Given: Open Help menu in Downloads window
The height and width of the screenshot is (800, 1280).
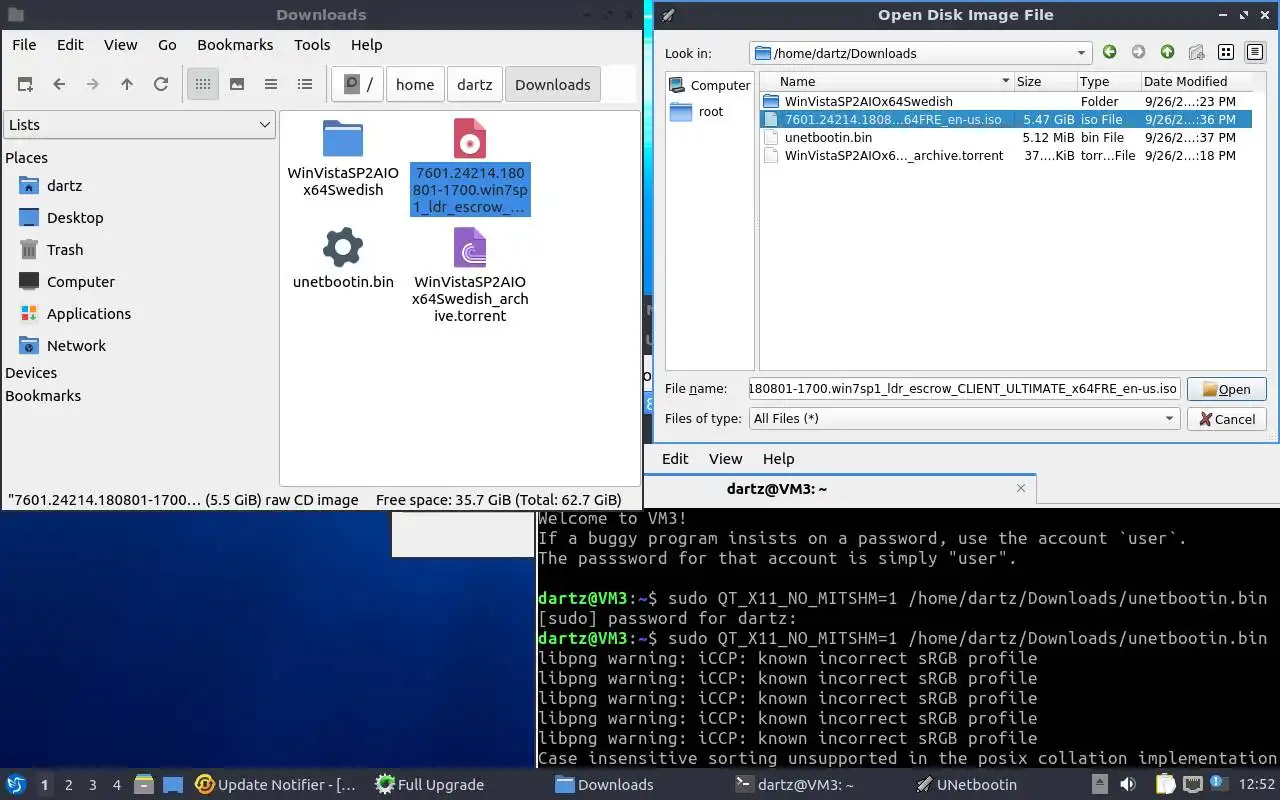Looking at the screenshot, I should pyautogui.click(x=366, y=45).
